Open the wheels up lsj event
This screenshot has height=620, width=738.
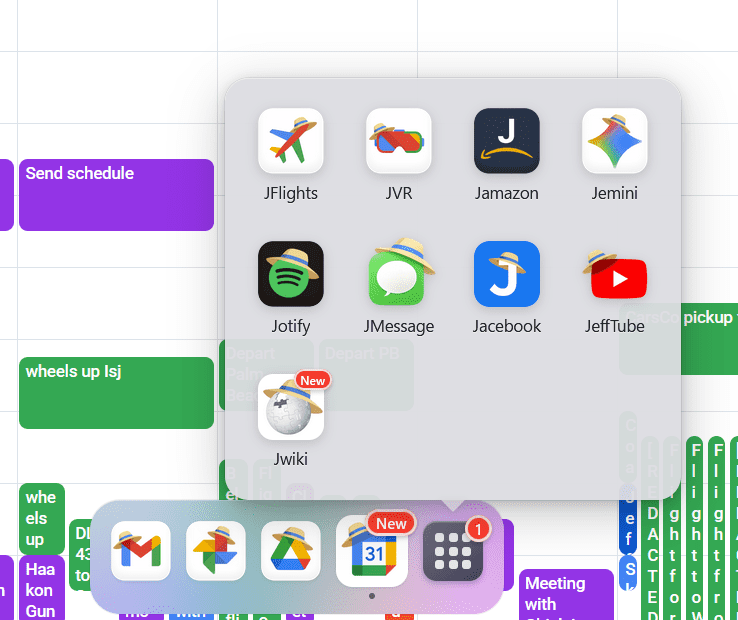click(x=116, y=393)
